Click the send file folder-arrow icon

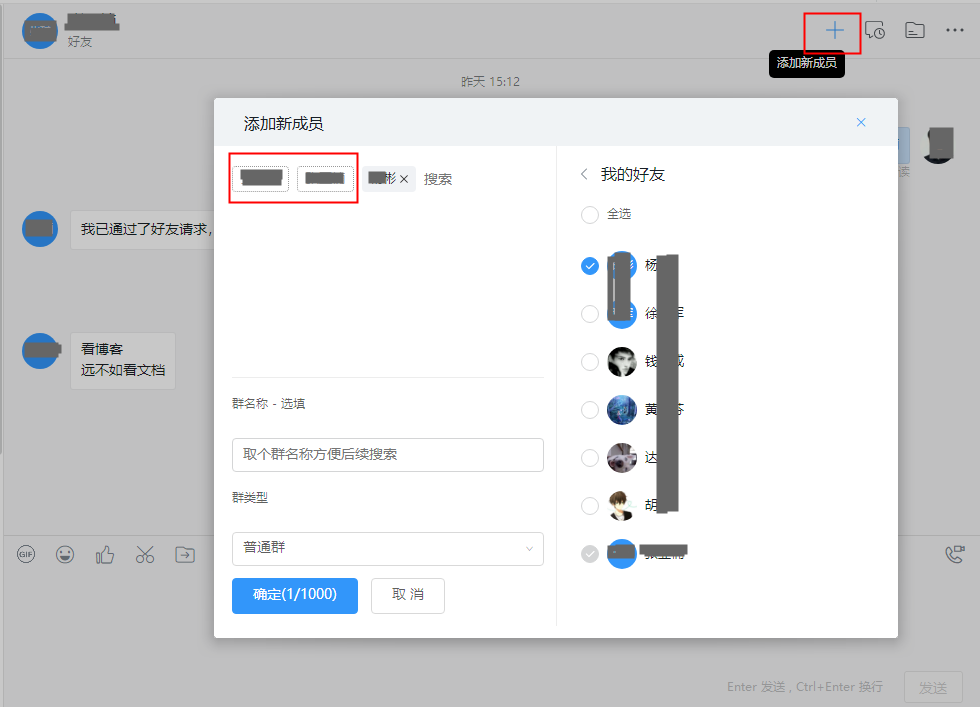tap(185, 554)
